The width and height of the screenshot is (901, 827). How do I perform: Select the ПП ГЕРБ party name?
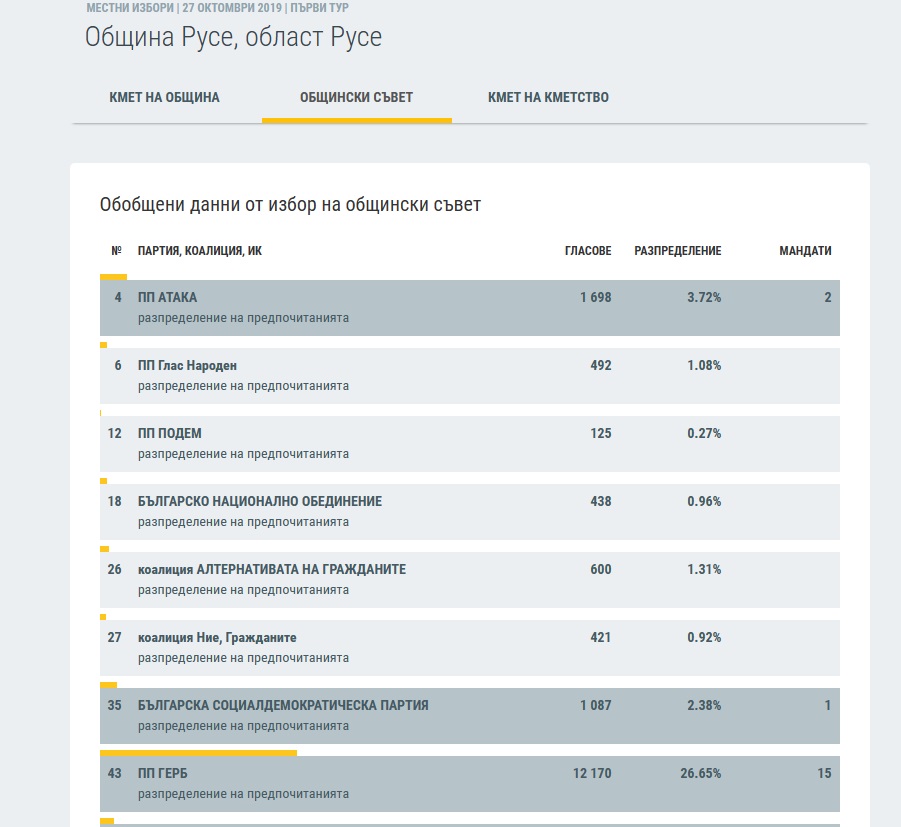[x=163, y=774]
